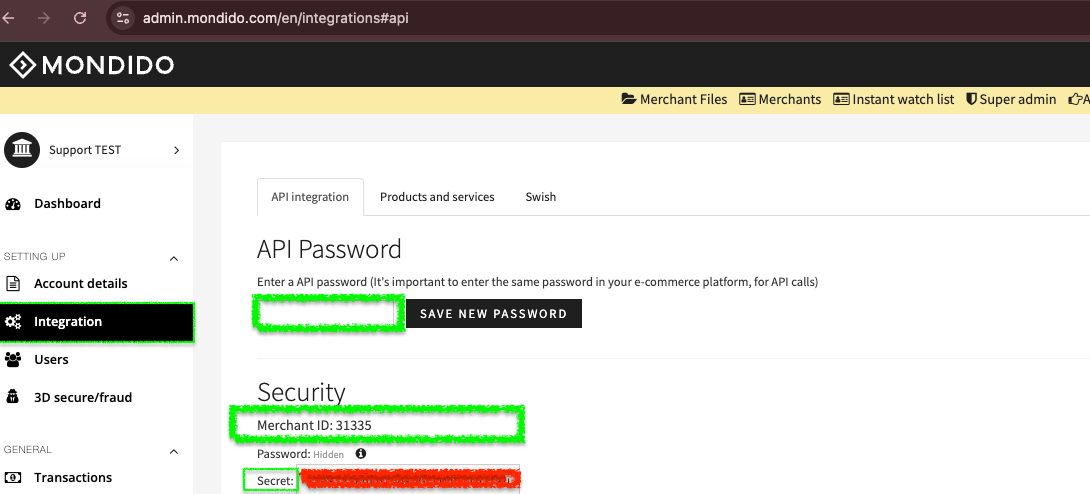Image resolution: width=1090 pixels, height=494 pixels.
Task: Reload the page with the refresh icon
Action: [x=80, y=18]
